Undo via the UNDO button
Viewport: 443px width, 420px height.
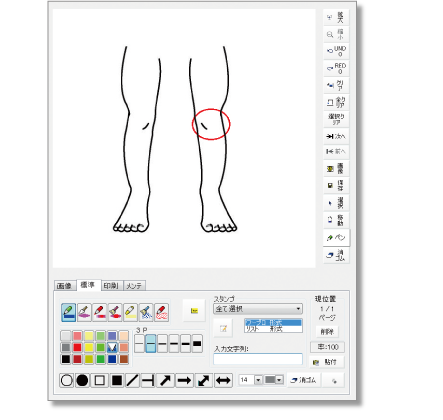336,51
